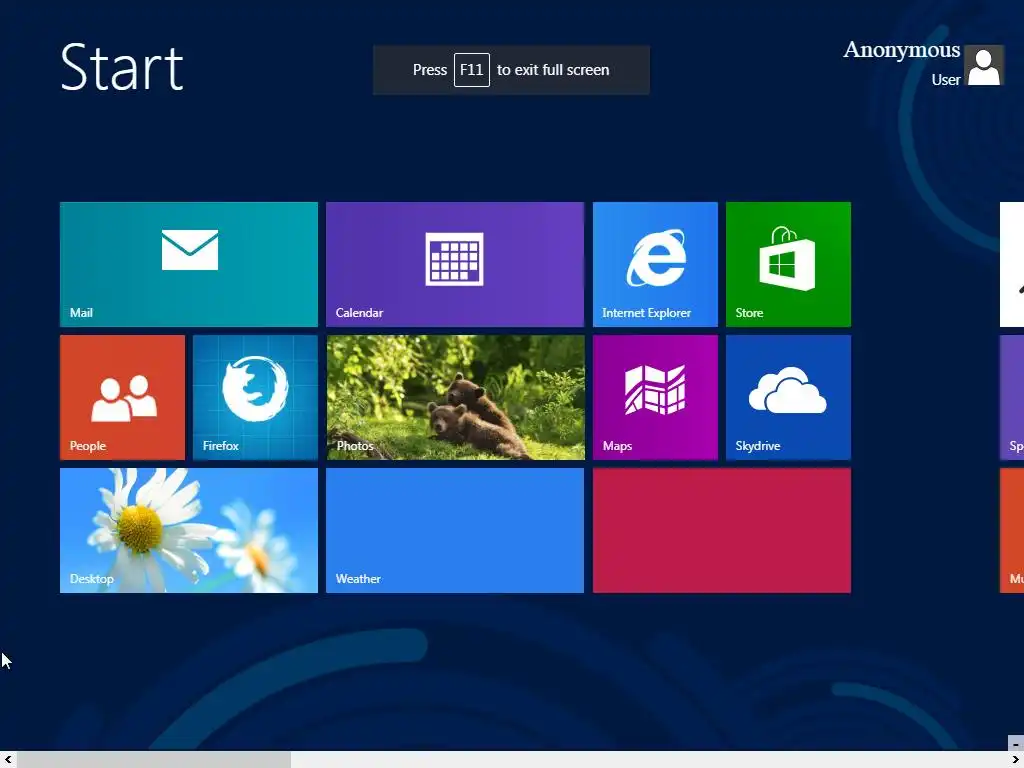Click the Start heading text
The image size is (1024, 768).
click(121, 67)
